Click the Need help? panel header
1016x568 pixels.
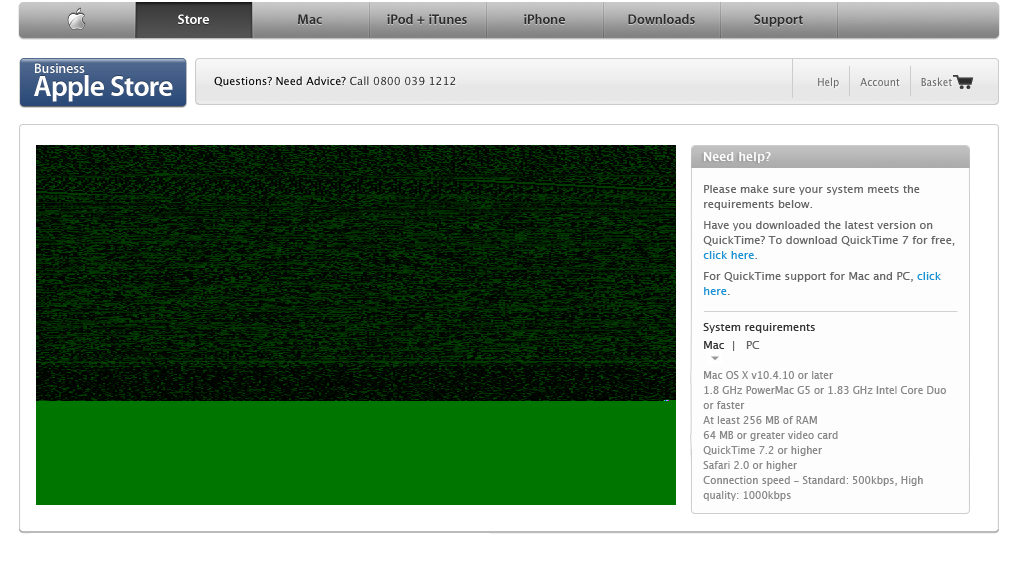pos(830,157)
